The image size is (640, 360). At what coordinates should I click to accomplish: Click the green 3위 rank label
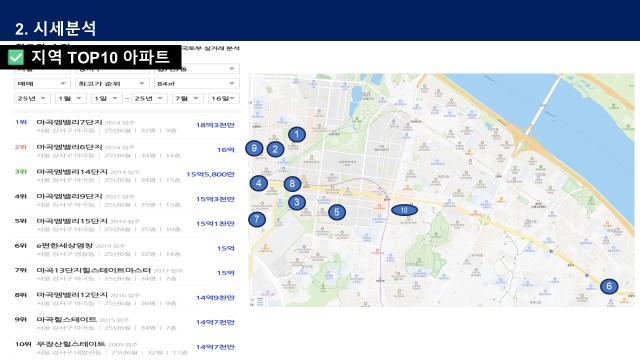[x=21, y=171]
